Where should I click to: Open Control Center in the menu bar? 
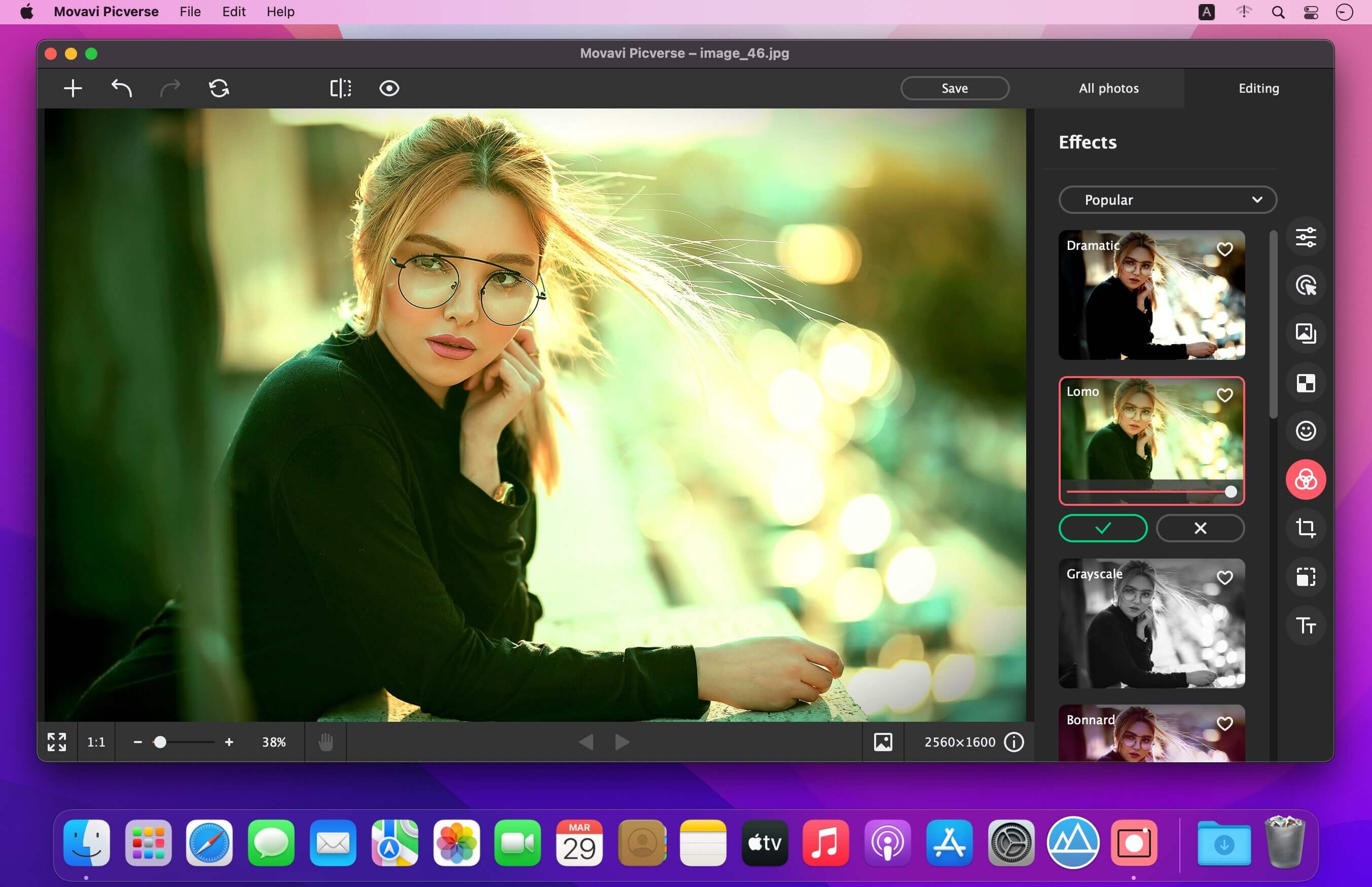click(1311, 12)
